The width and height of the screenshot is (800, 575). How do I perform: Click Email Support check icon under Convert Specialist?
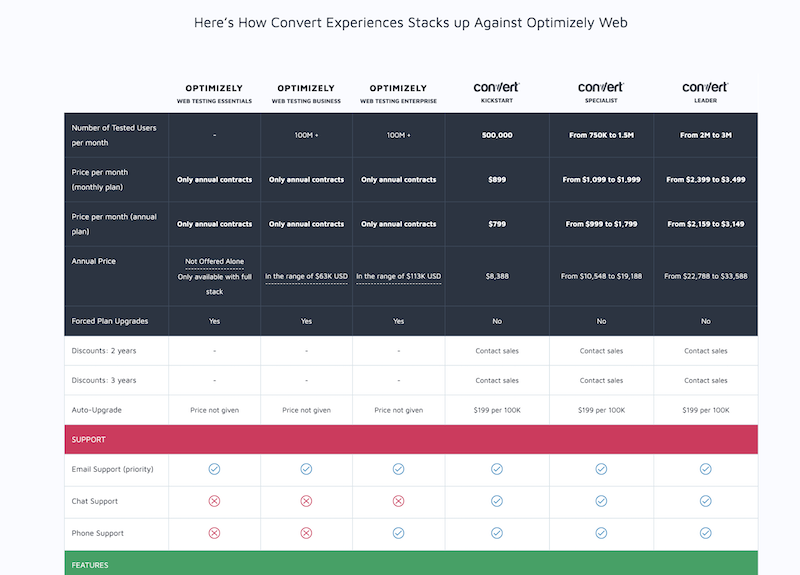602,469
